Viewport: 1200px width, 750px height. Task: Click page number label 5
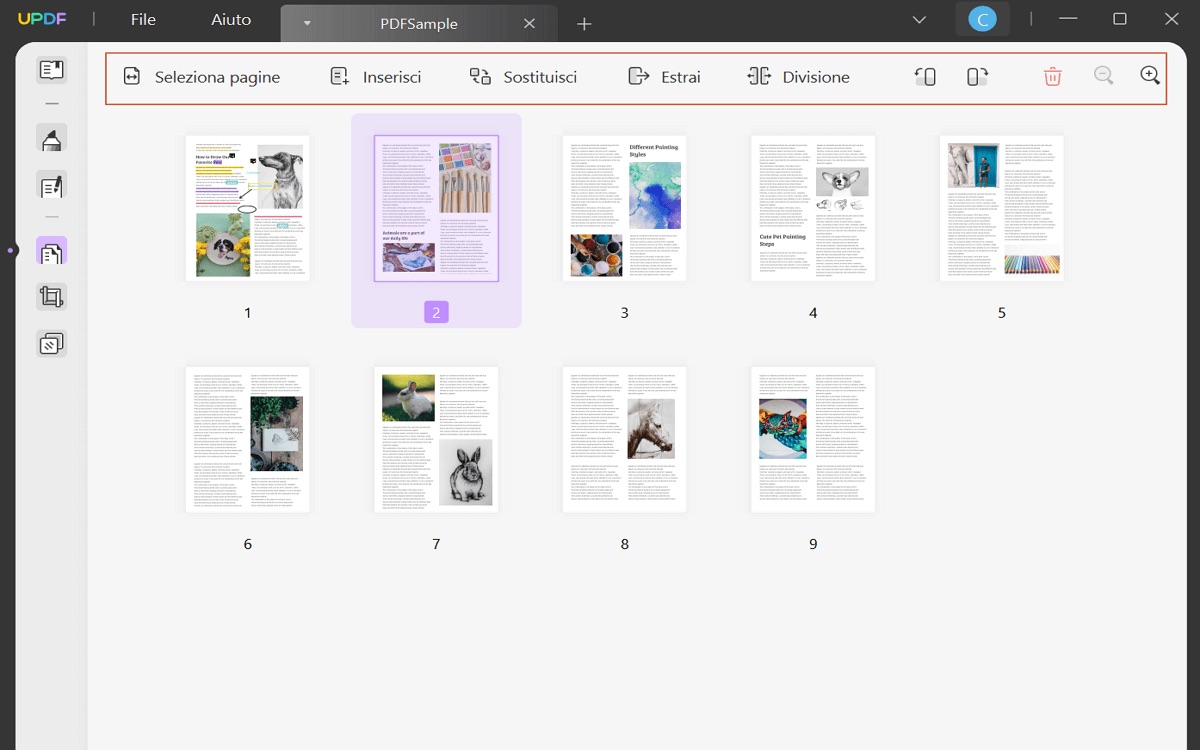point(1001,312)
